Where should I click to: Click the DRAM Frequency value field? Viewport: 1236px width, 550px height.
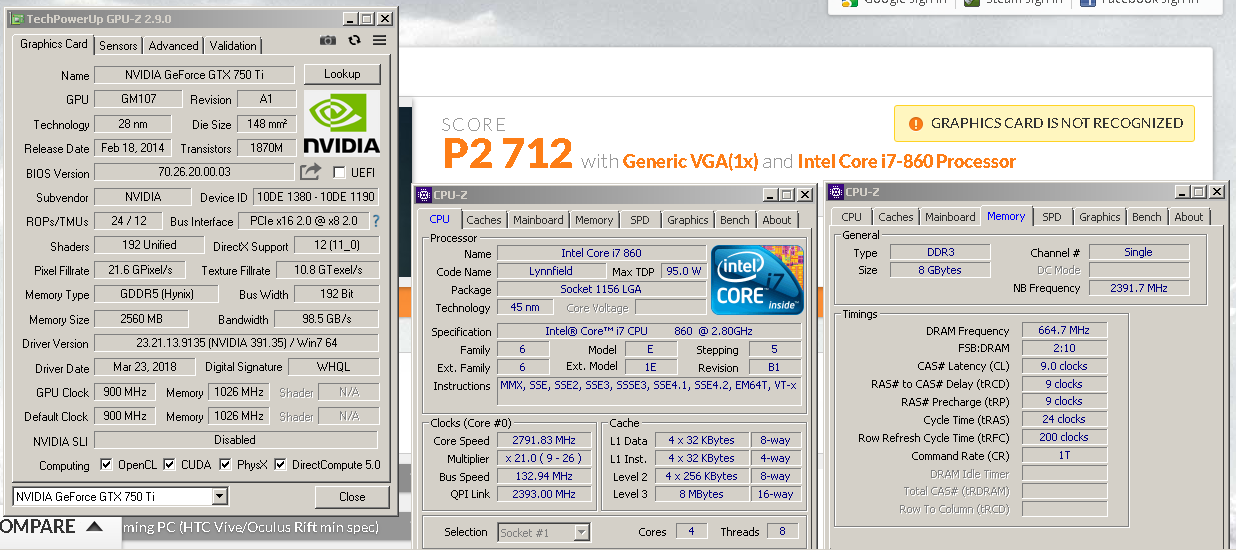point(1064,330)
